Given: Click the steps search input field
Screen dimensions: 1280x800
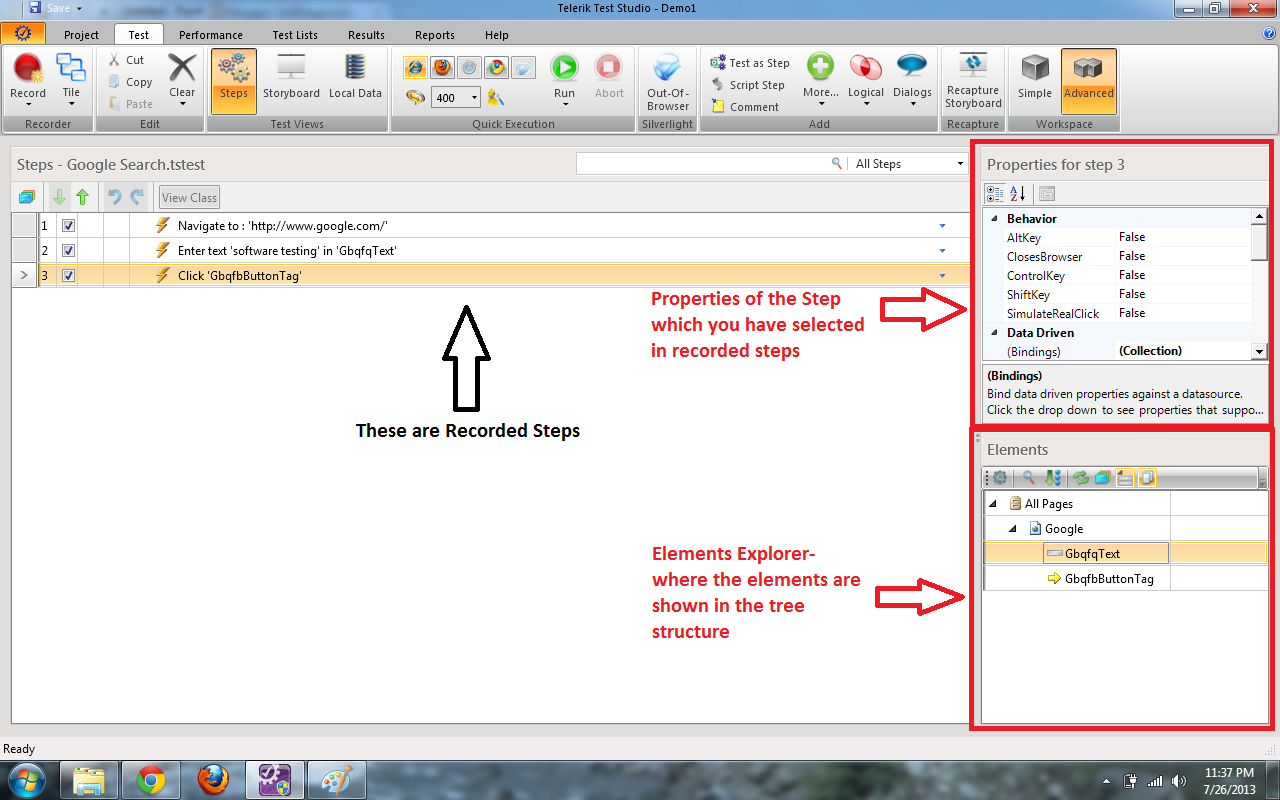Looking at the screenshot, I should [x=704, y=164].
